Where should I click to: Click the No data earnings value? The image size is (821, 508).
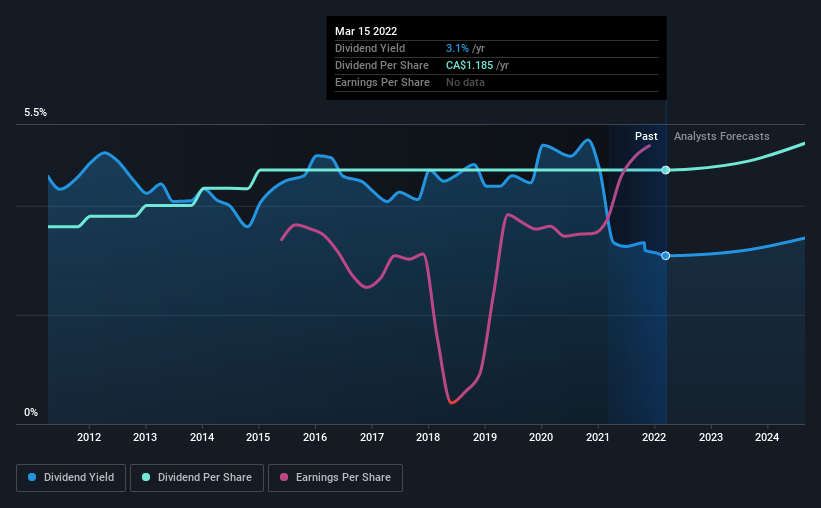(465, 82)
